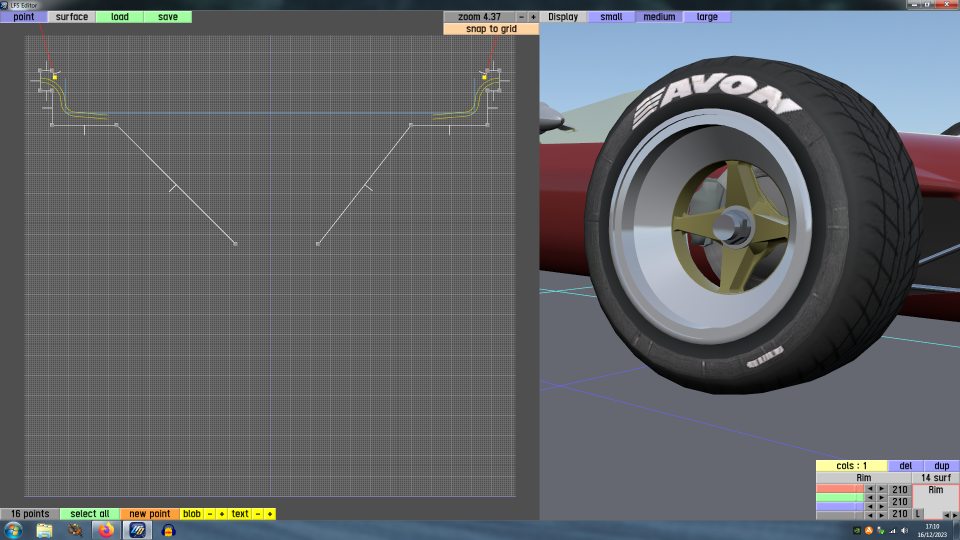The image size is (960, 540).
Task: Toggle the L button in swatch
Action: [x=918, y=514]
